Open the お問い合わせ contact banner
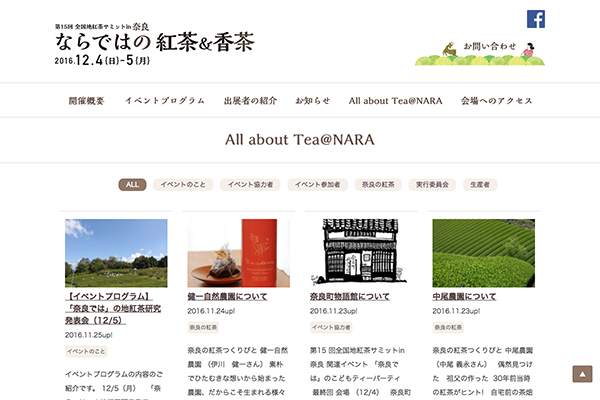The image size is (600, 400). pos(480,53)
